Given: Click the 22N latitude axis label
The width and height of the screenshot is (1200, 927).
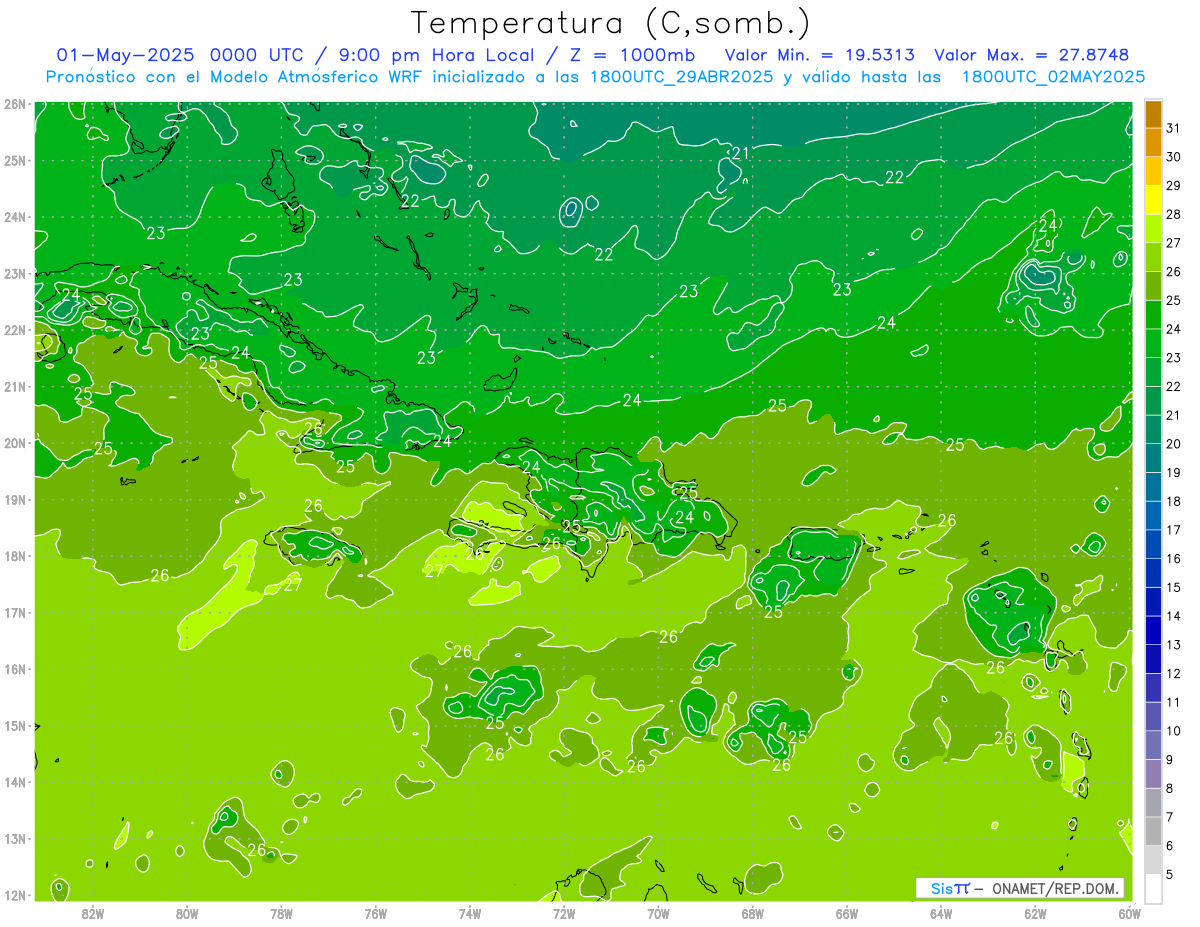Looking at the screenshot, I should coord(14,330).
